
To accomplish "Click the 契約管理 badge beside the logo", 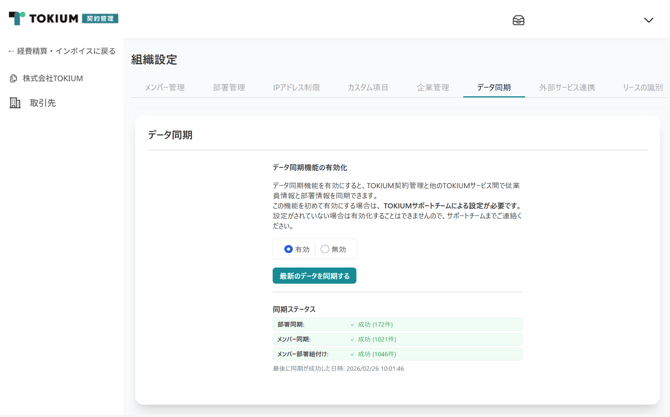I will click(x=100, y=18).
